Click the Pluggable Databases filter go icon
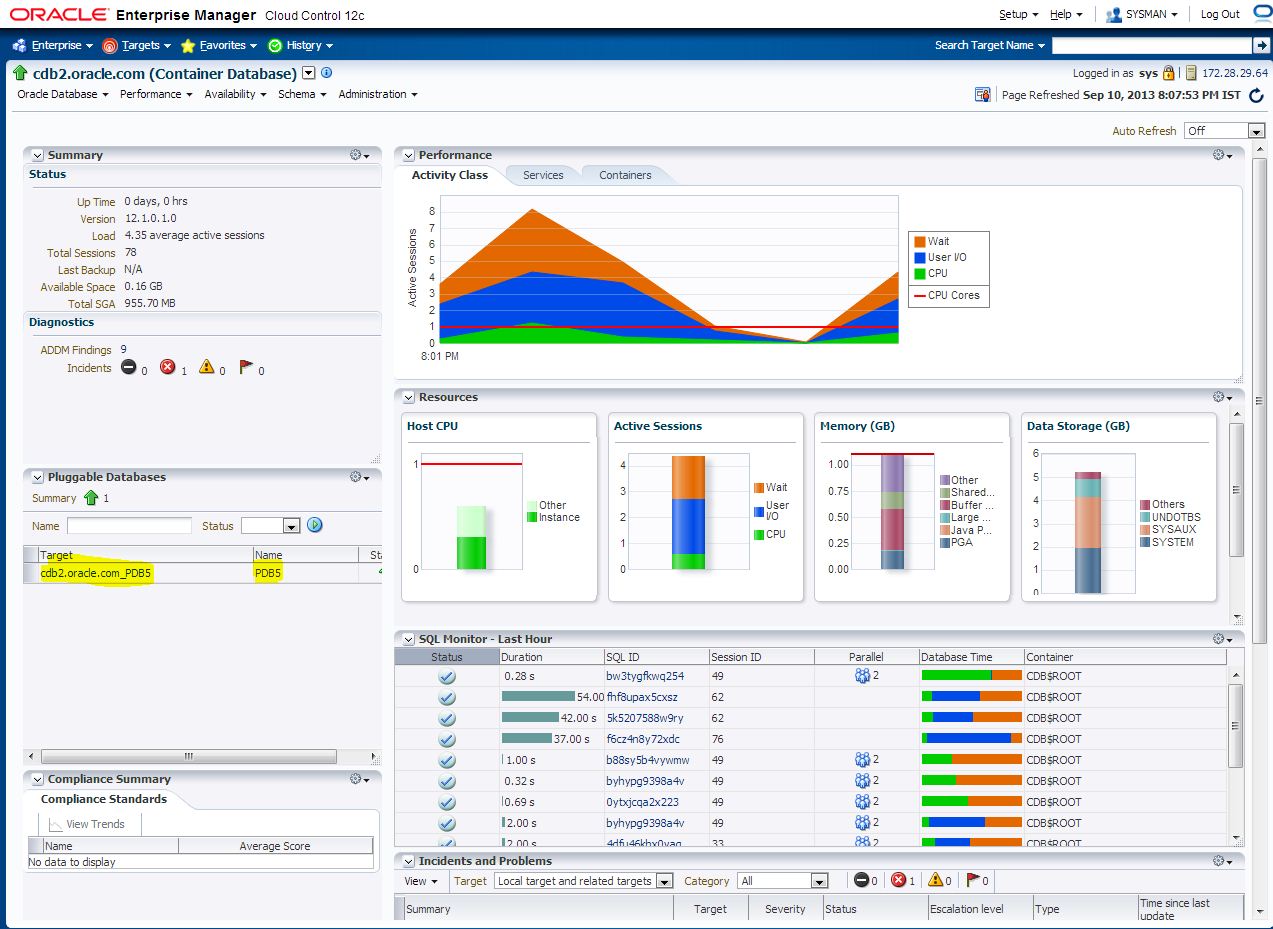This screenshot has width=1273, height=929. (315, 525)
